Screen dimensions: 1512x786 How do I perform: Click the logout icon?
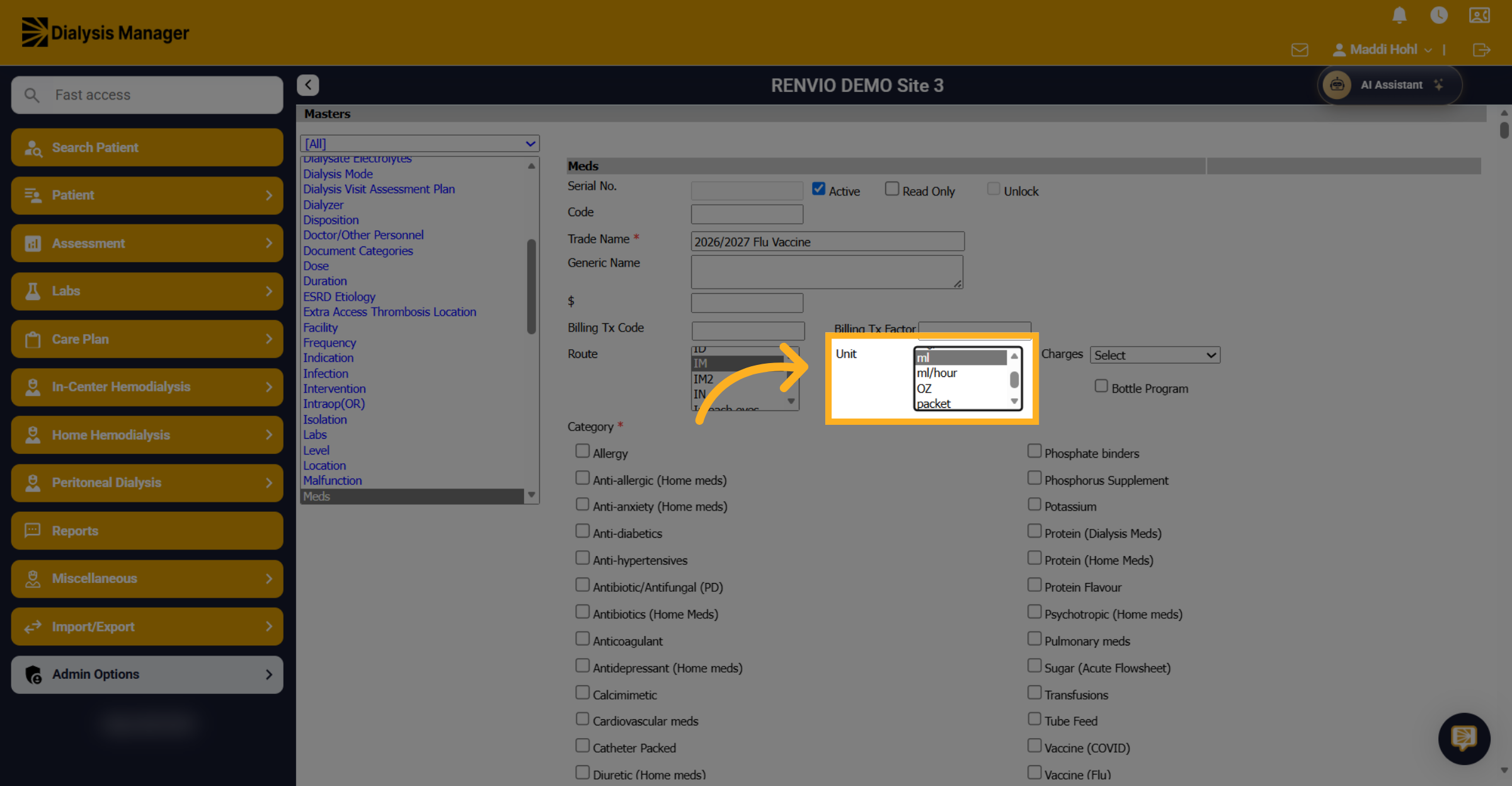[x=1481, y=50]
